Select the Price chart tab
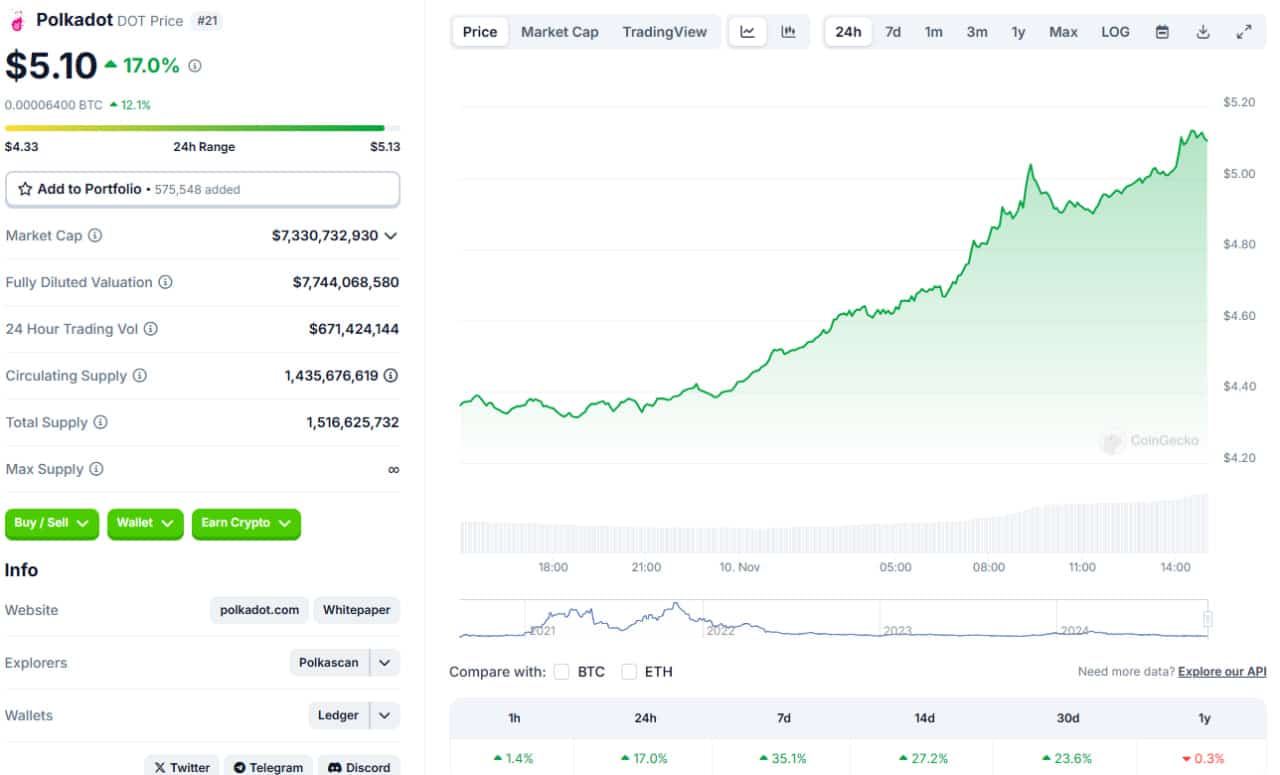The width and height of the screenshot is (1280, 775). click(x=480, y=32)
